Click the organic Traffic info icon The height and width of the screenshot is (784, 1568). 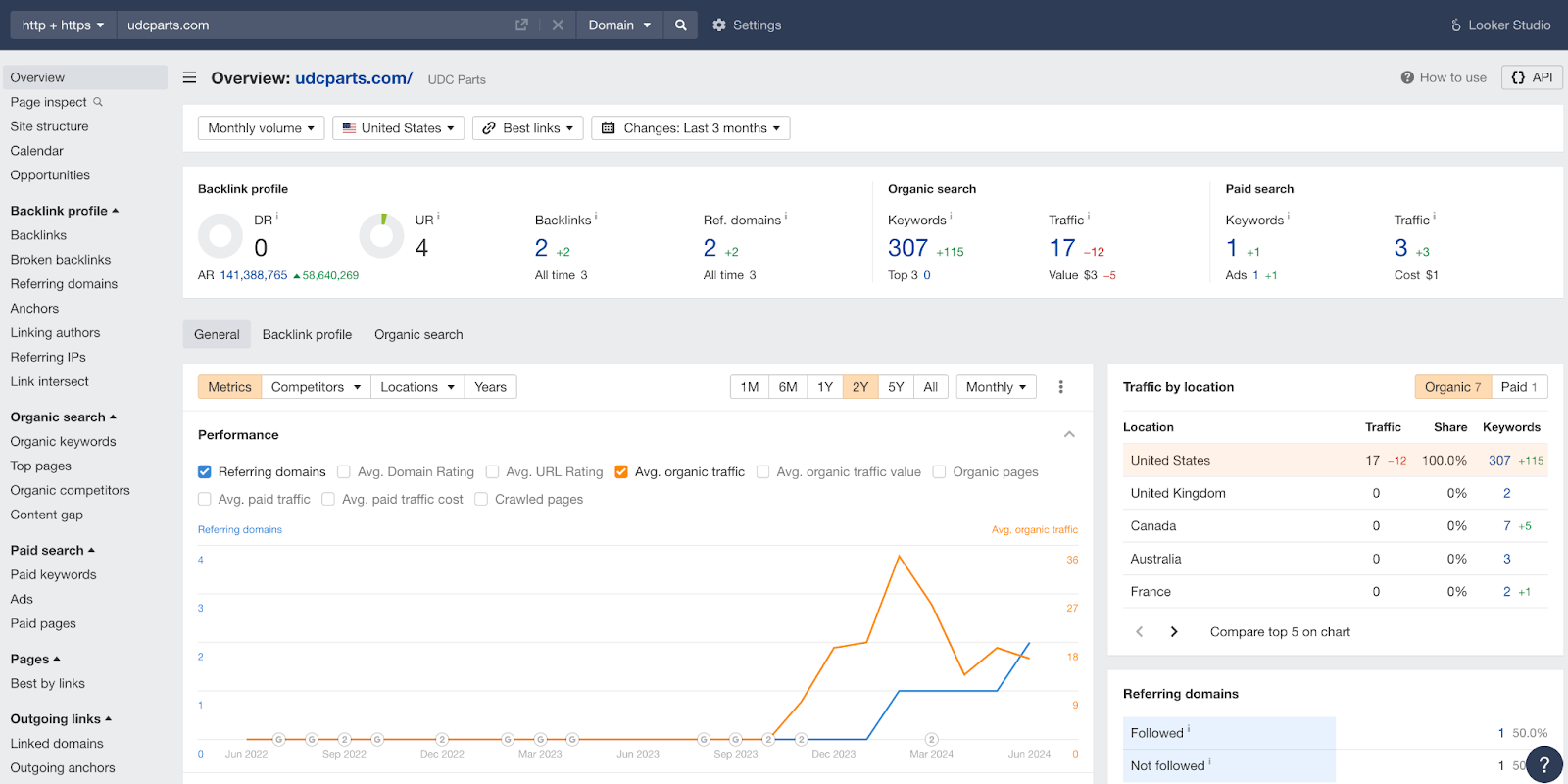pos(1089,216)
